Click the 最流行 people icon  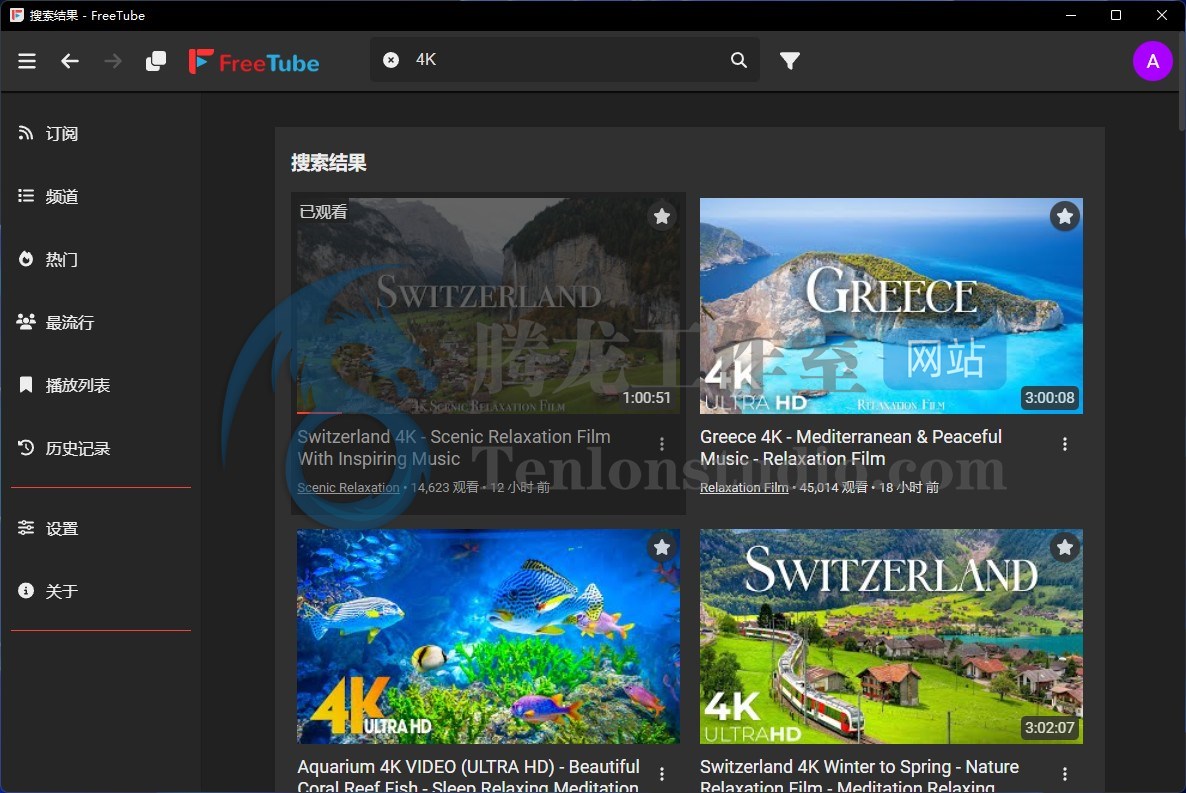[x=26, y=322]
